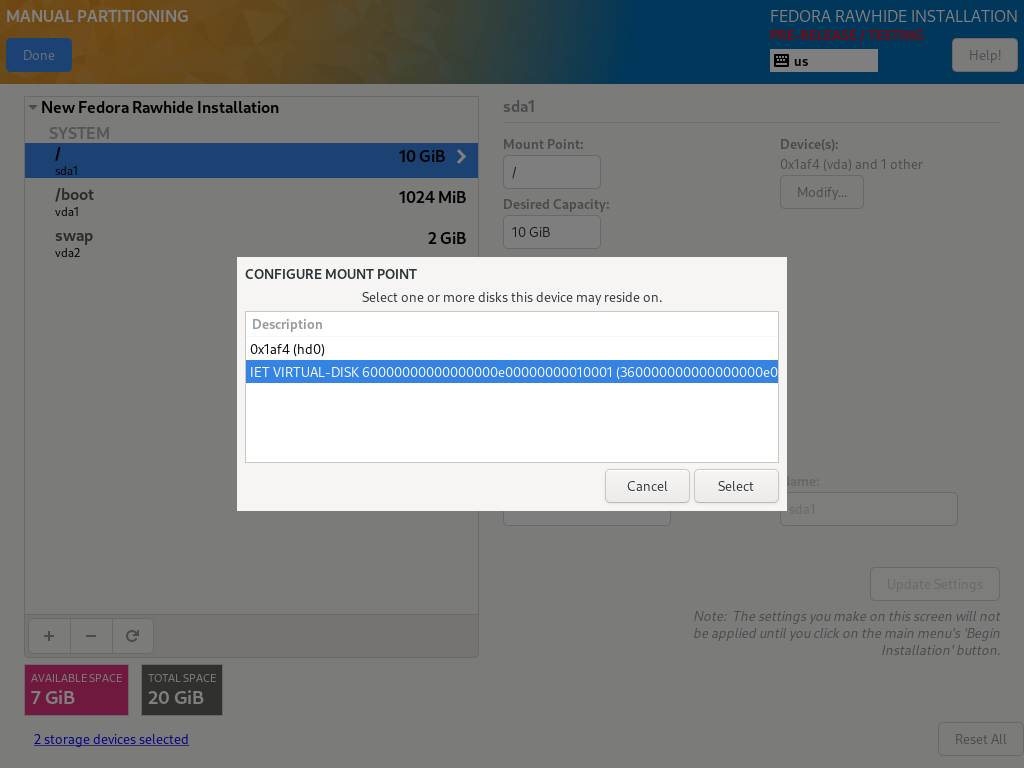Click the Name field containing sda1
Screen dimensions: 1024x768
tap(869, 509)
